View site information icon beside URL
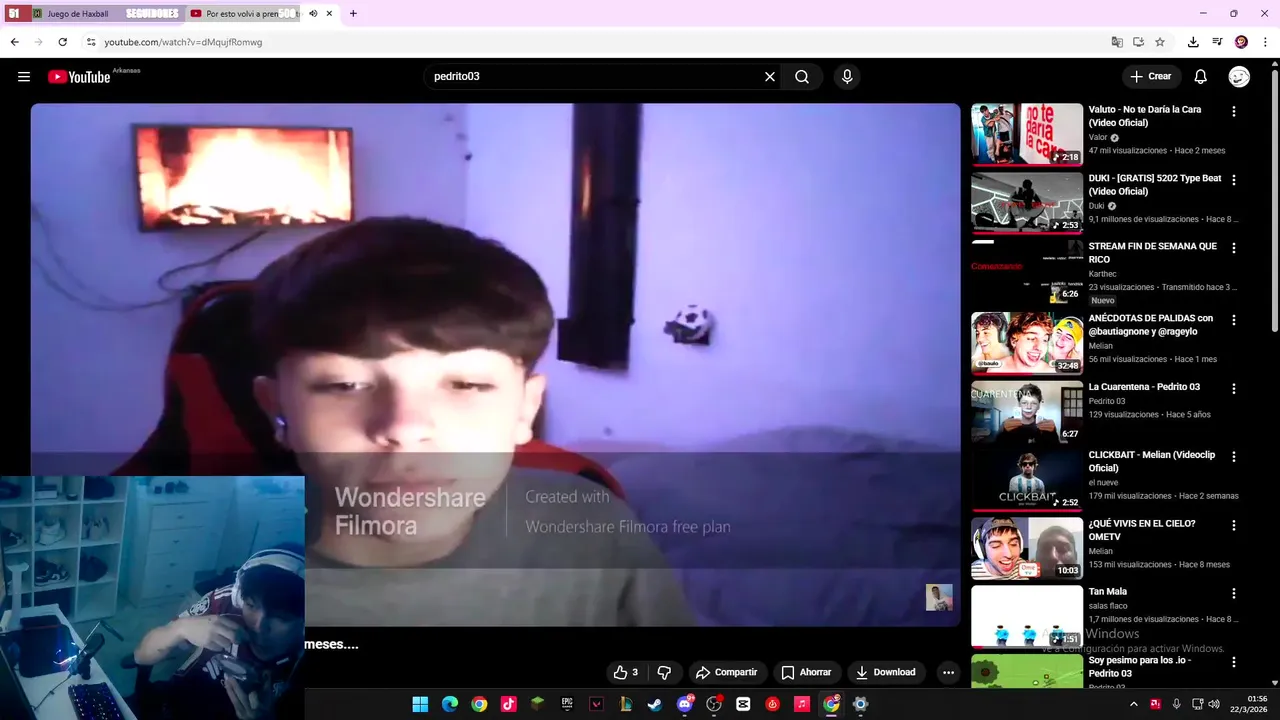1280x720 pixels. [x=91, y=42]
